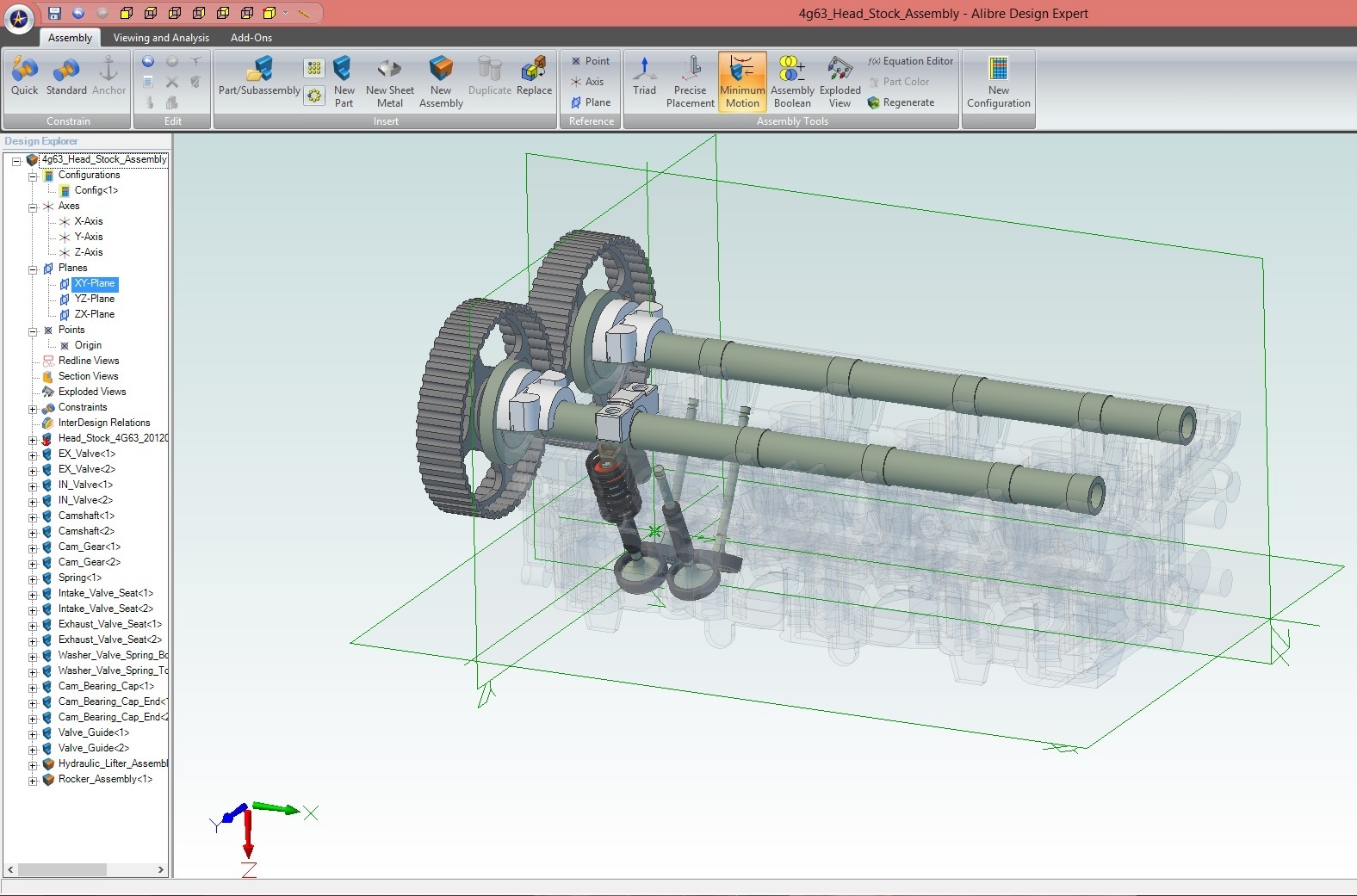Expand the Camshaft<1> node
This screenshot has height=896, width=1357.
coord(33,516)
